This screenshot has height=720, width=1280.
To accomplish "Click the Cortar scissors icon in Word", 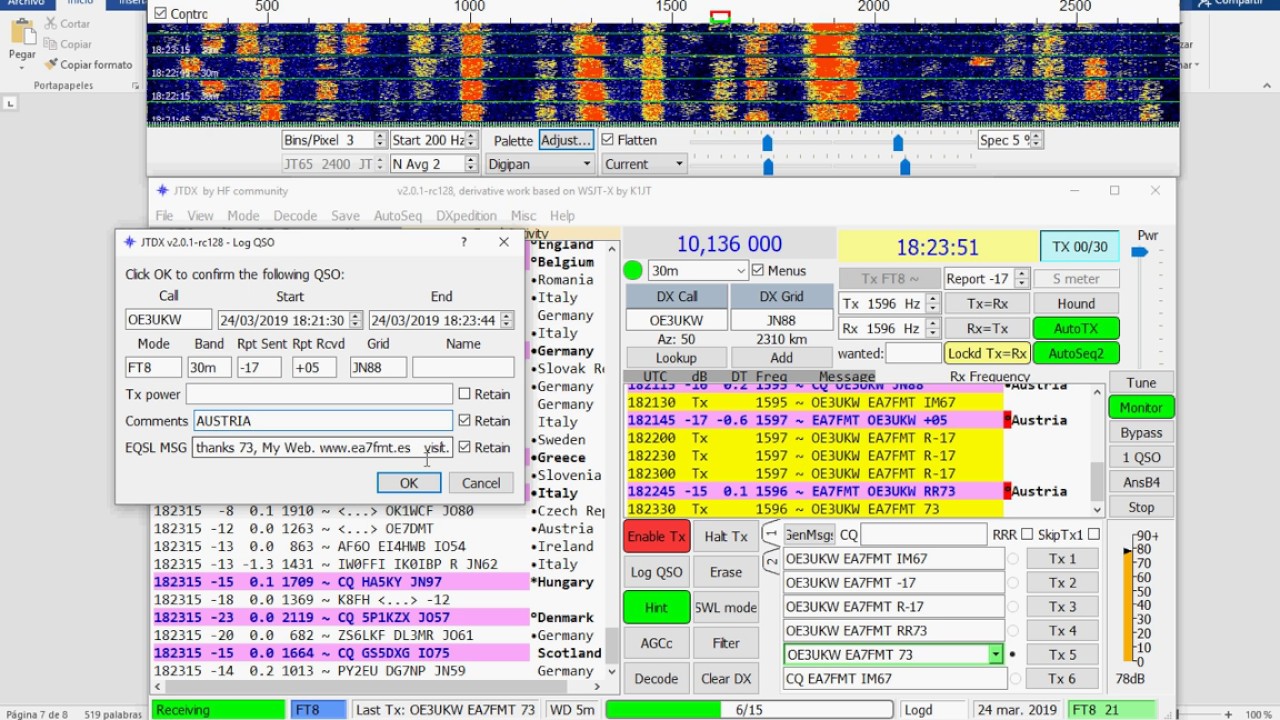I will coord(50,23).
